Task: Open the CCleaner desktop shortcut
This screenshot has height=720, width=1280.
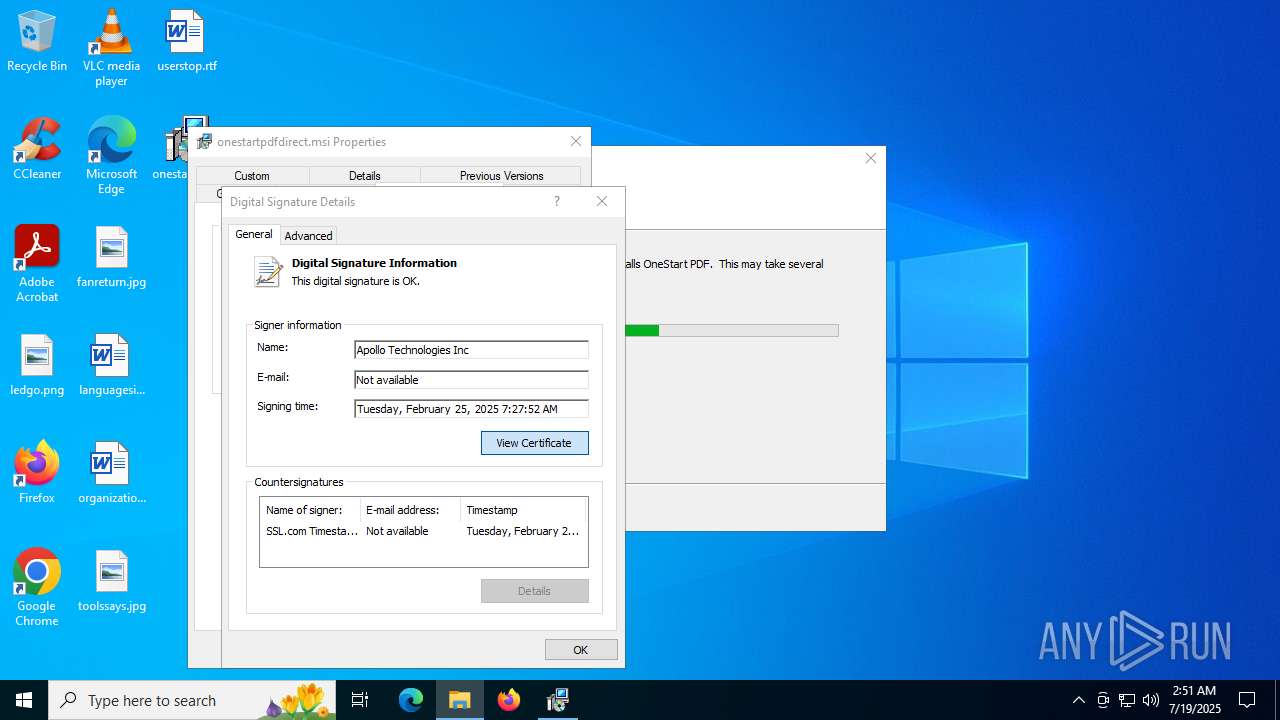Action: coord(37,149)
